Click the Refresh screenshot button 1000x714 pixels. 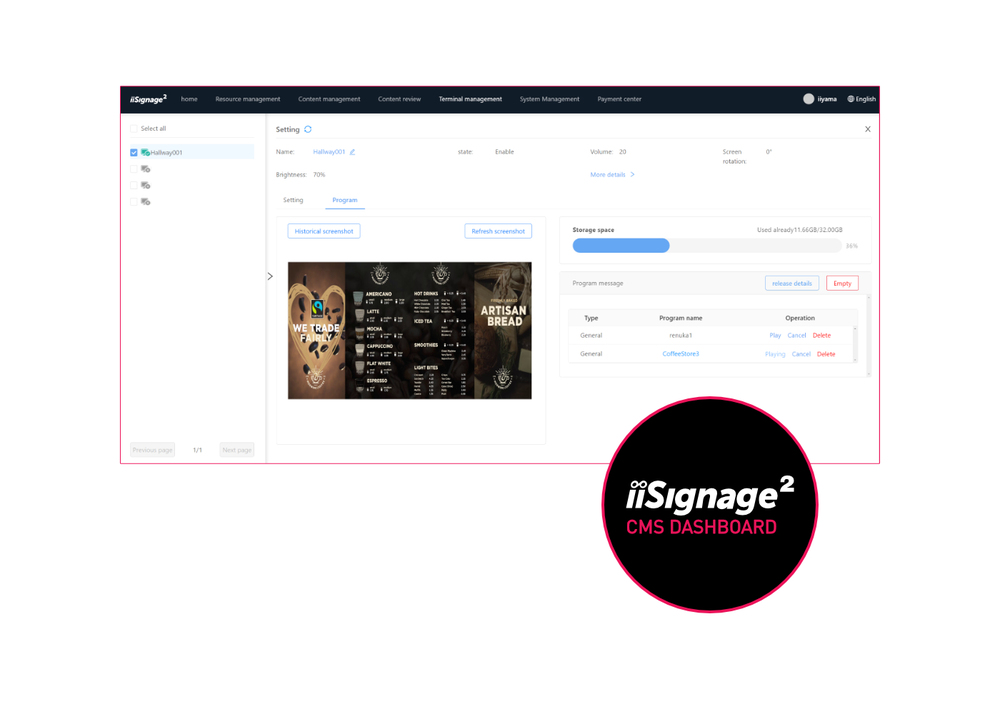point(498,231)
